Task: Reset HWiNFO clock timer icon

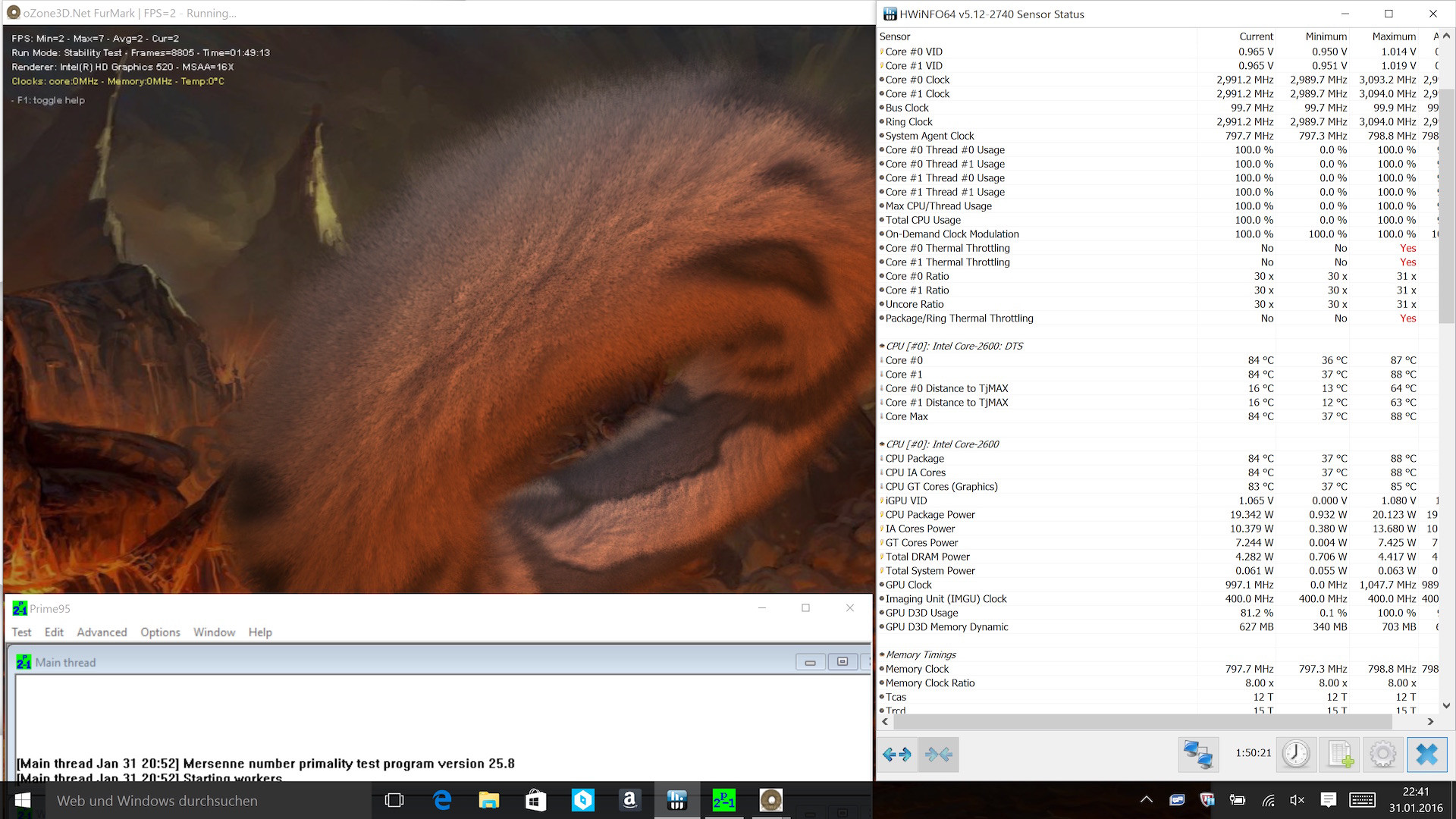Action: coord(1296,755)
